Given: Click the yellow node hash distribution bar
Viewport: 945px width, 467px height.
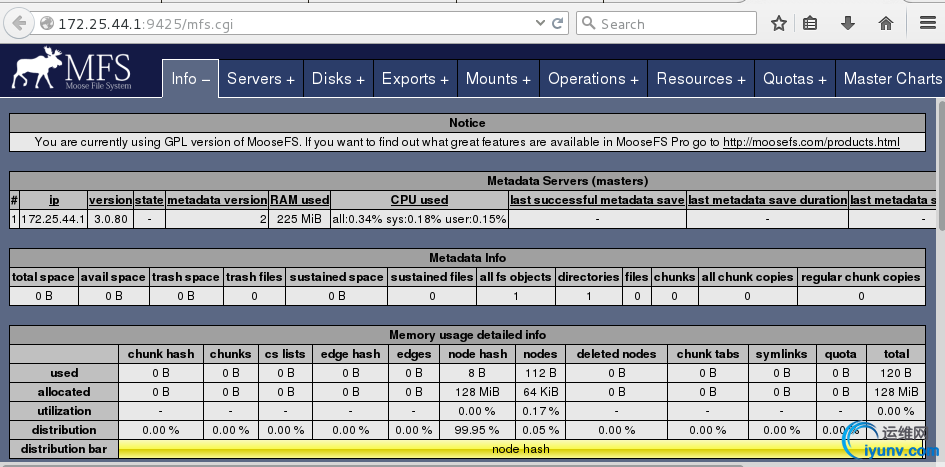Looking at the screenshot, I should pyautogui.click(x=521, y=449).
